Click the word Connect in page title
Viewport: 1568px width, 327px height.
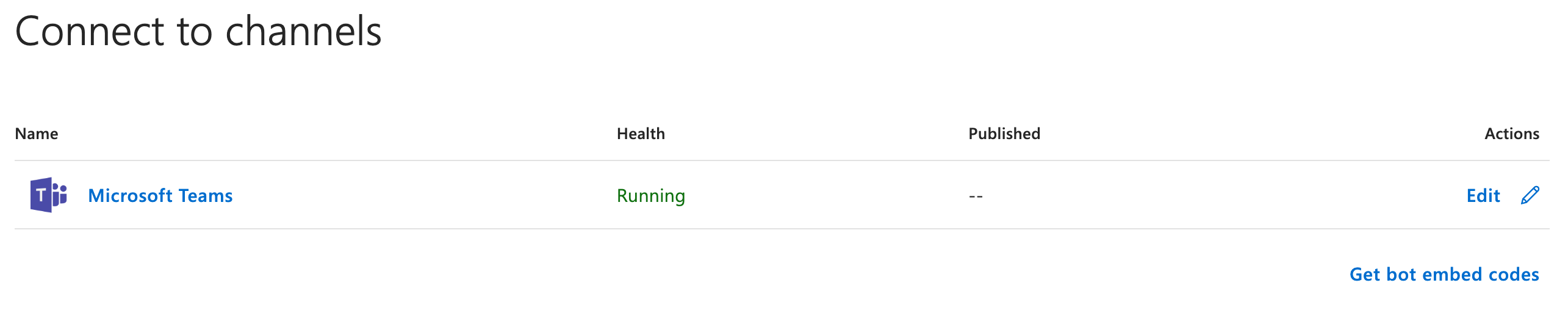(90, 32)
